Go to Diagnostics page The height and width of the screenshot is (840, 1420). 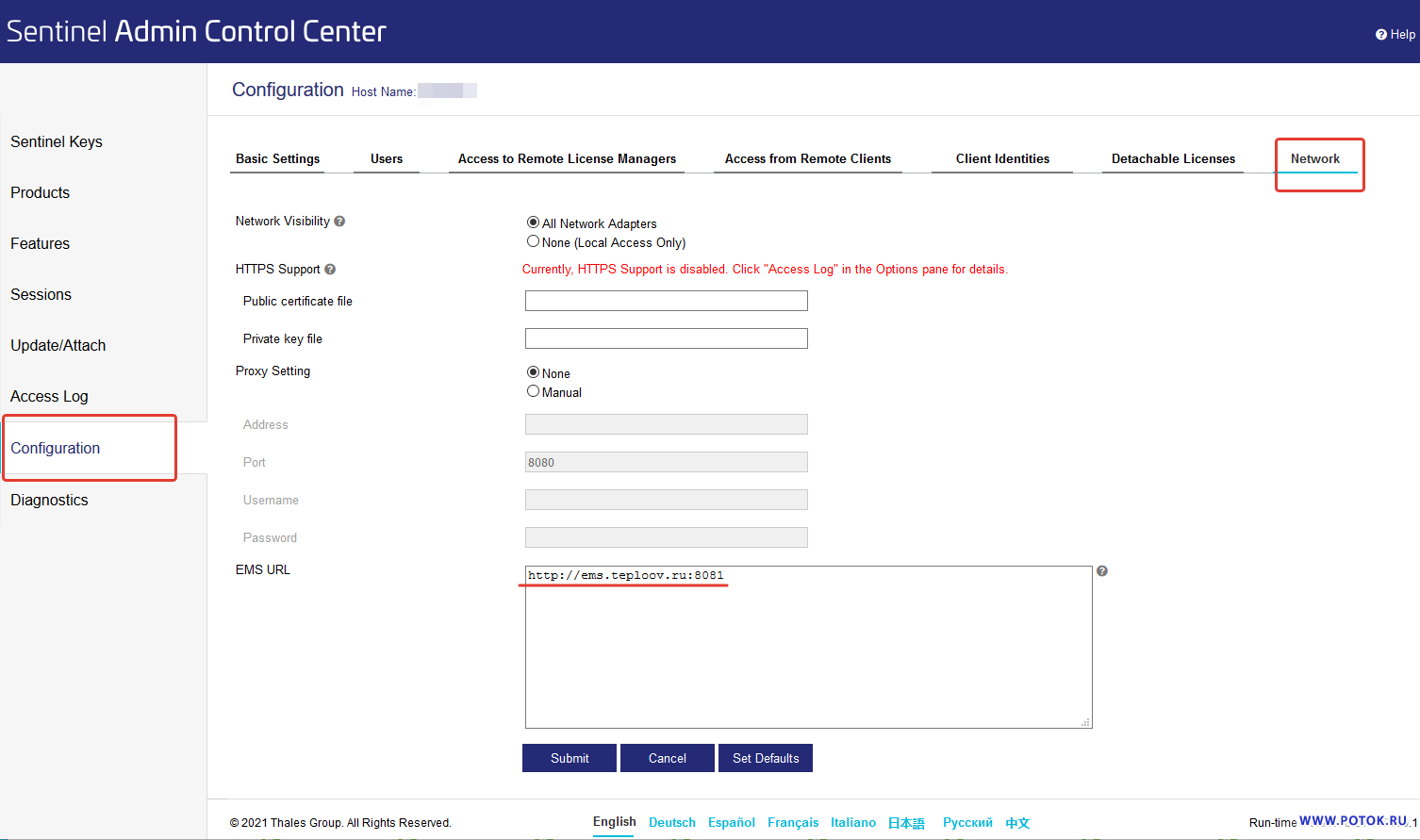pos(49,500)
